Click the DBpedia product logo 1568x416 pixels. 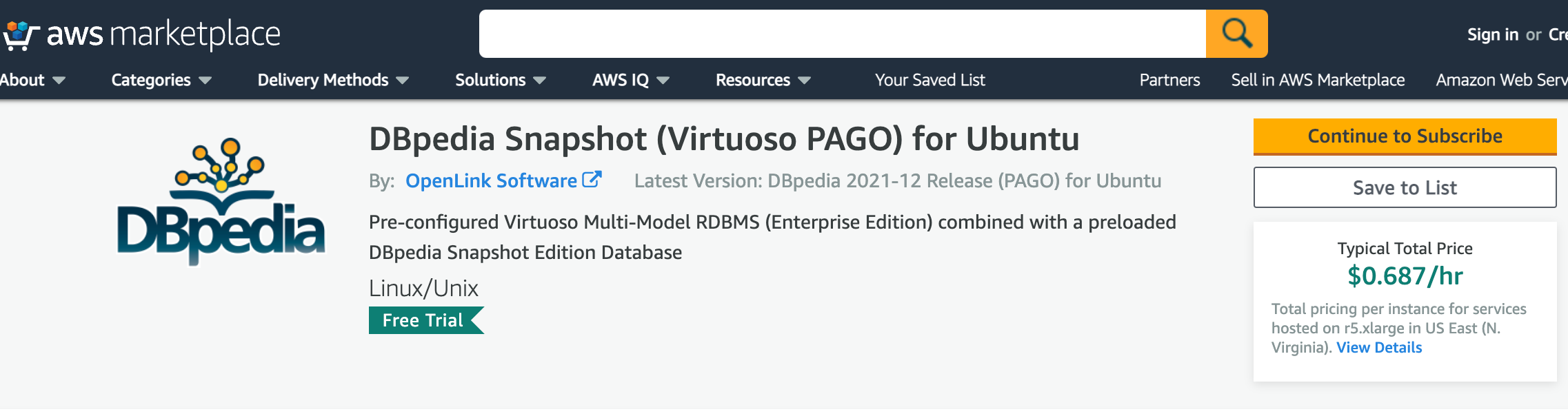pos(221,201)
